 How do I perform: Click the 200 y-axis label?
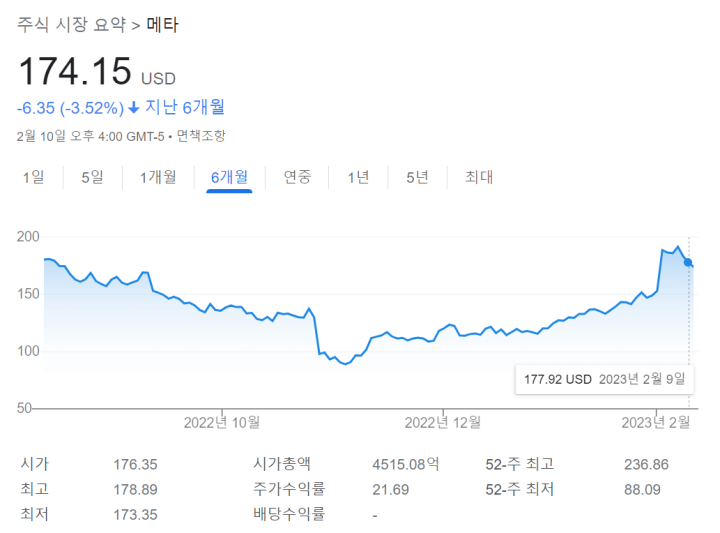pyautogui.click(x=28, y=237)
